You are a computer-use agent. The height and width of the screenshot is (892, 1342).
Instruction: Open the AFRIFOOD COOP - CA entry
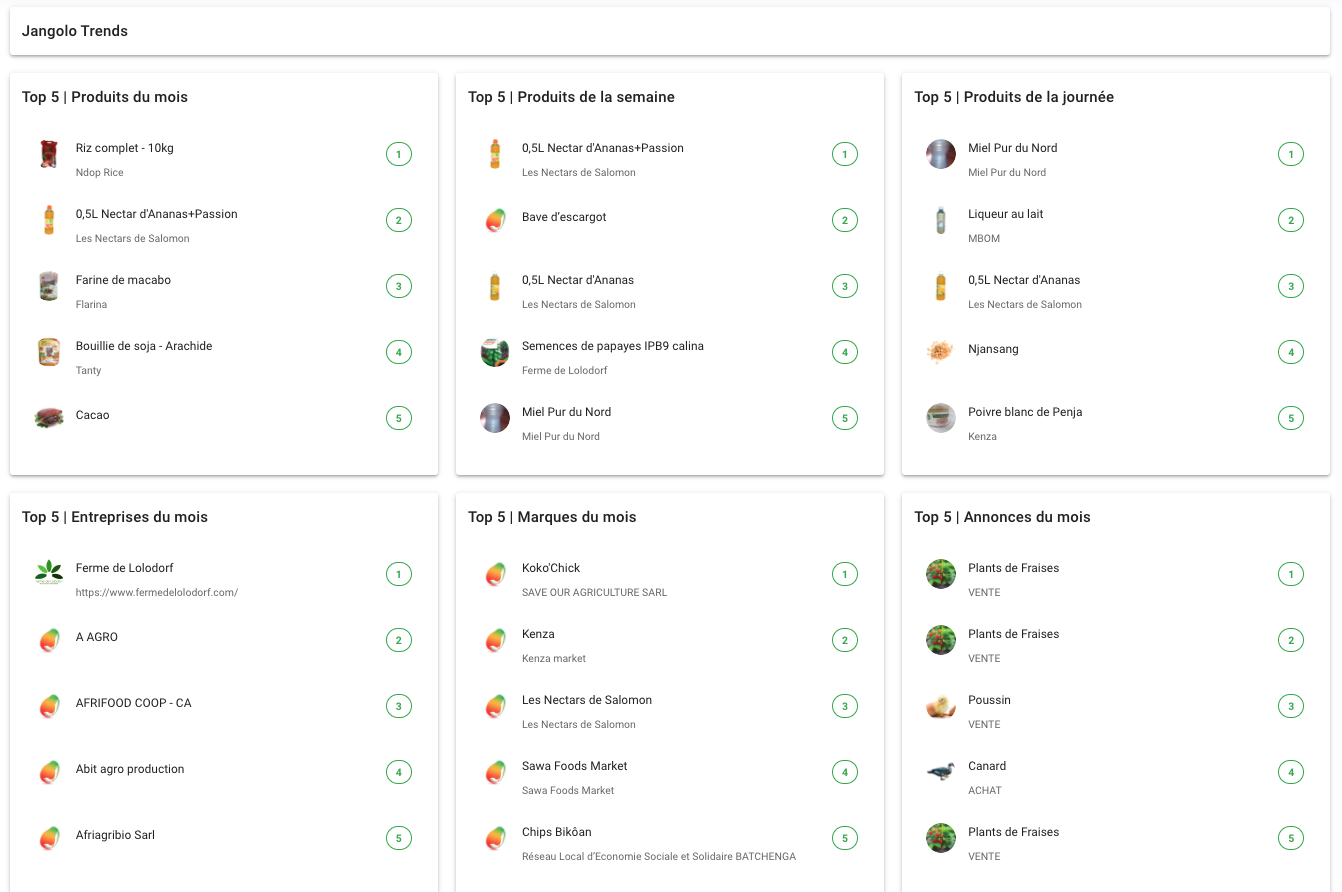[134, 703]
